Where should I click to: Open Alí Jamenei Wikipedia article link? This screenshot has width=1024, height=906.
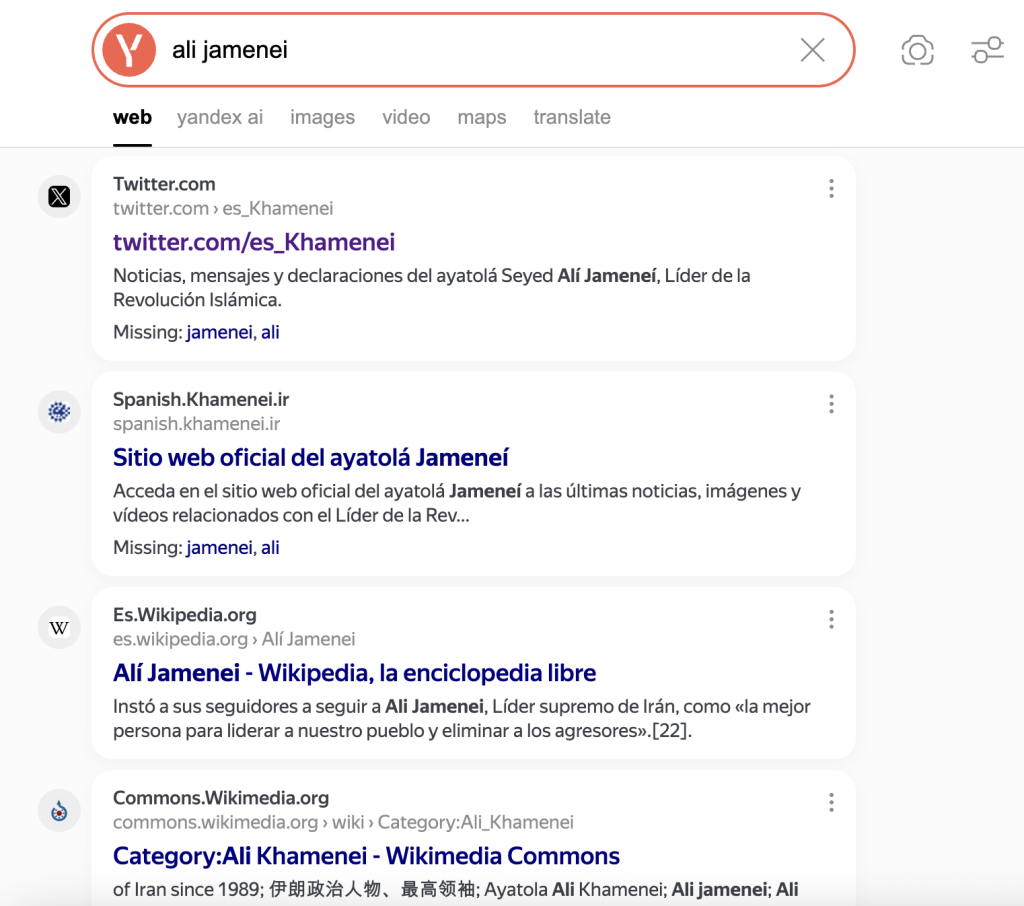pos(355,673)
